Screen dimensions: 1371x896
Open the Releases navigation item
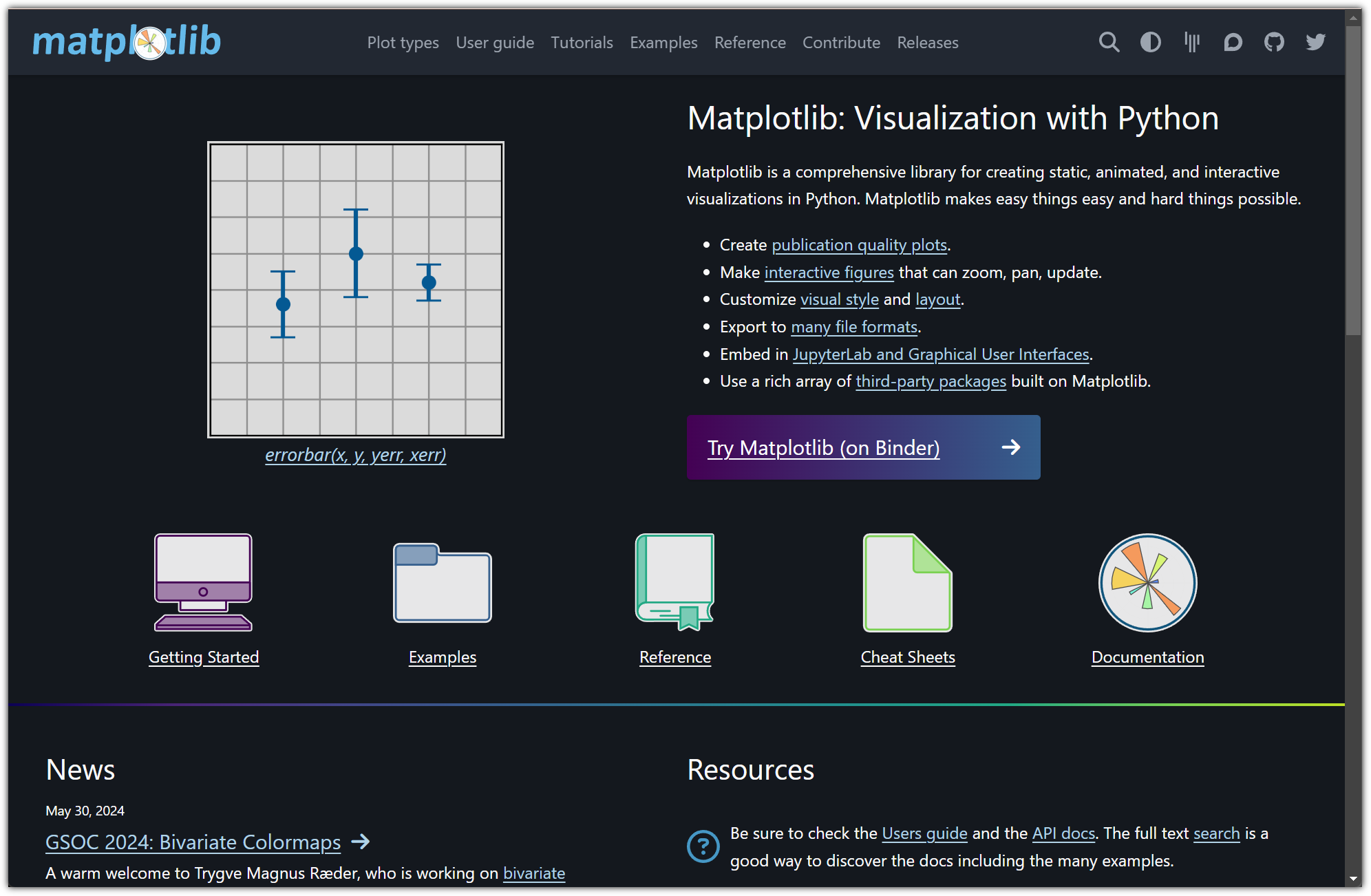(x=927, y=43)
